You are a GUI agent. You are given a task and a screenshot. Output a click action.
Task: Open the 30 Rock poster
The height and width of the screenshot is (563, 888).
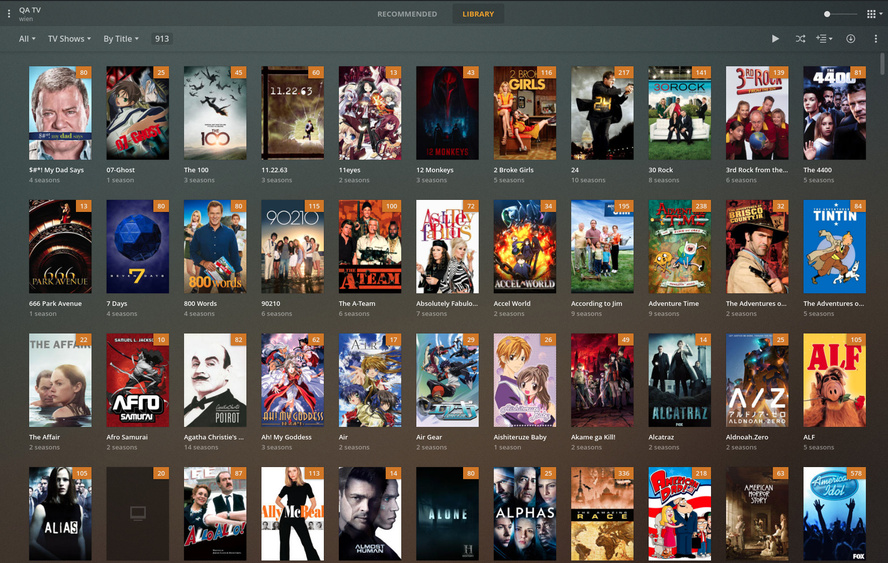[x=680, y=113]
